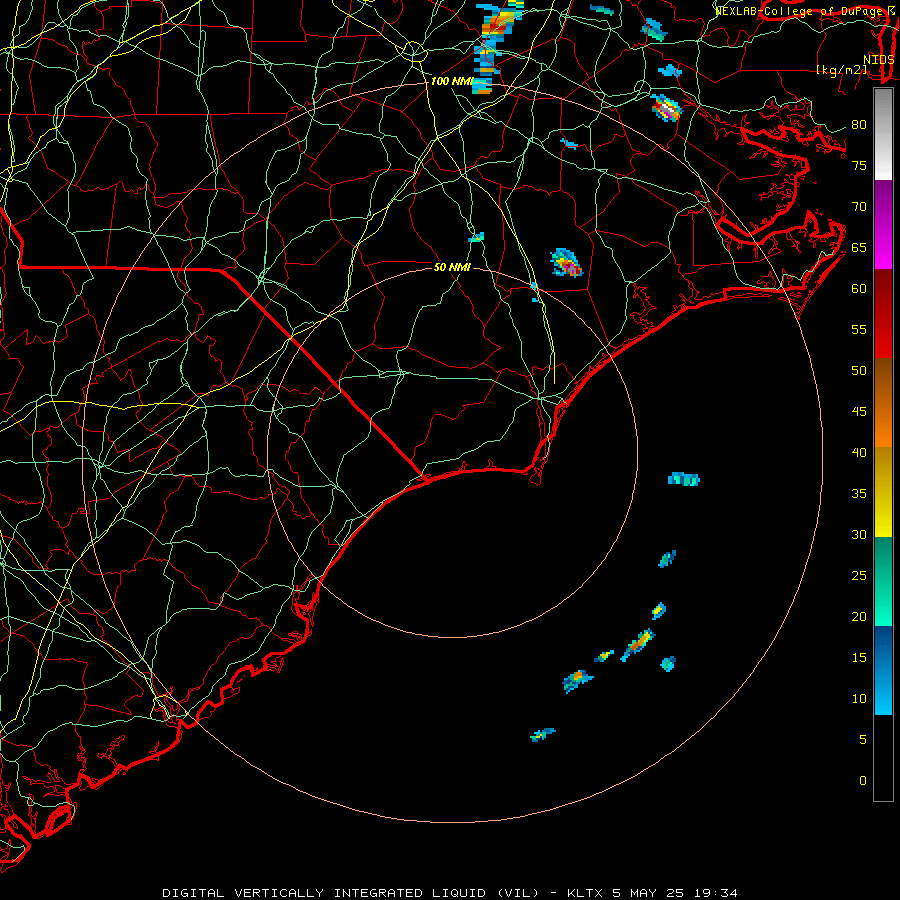This screenshot has width=900, height=900.
Task: Pick the green segment of the VIL scale
Action: pos(883,581)
